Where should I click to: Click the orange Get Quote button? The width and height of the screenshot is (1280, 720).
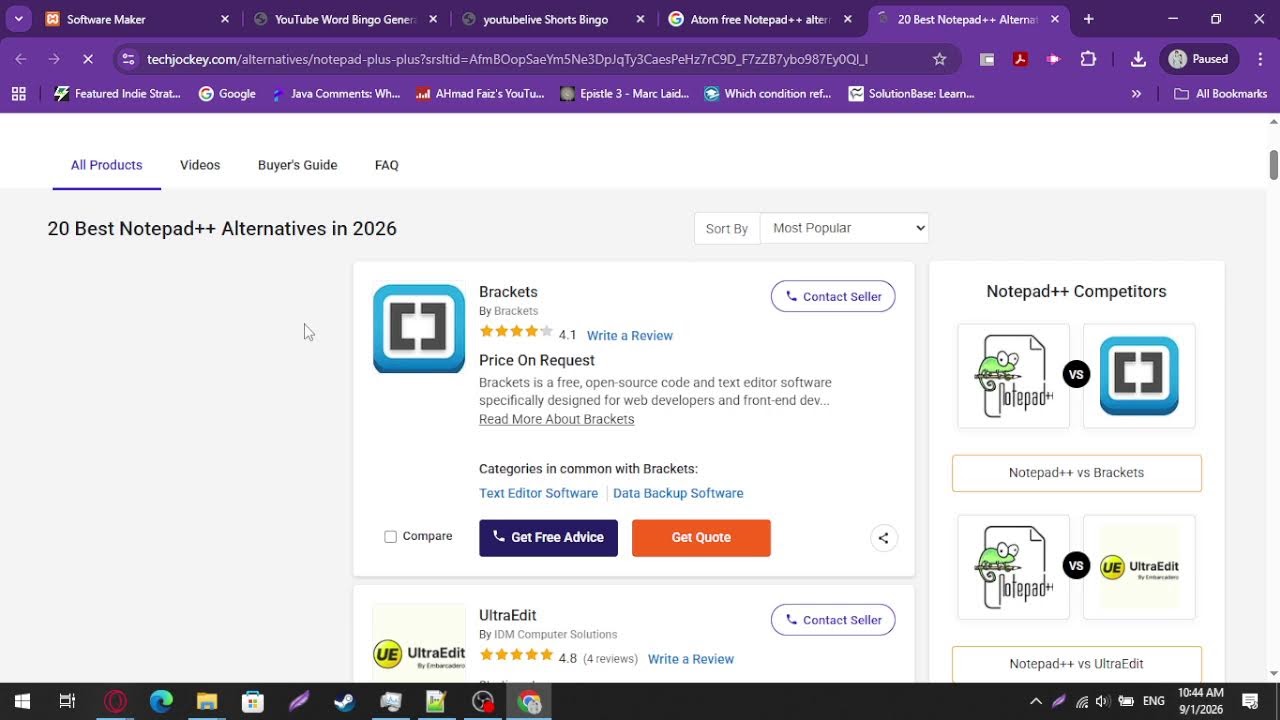coord(701,538)
